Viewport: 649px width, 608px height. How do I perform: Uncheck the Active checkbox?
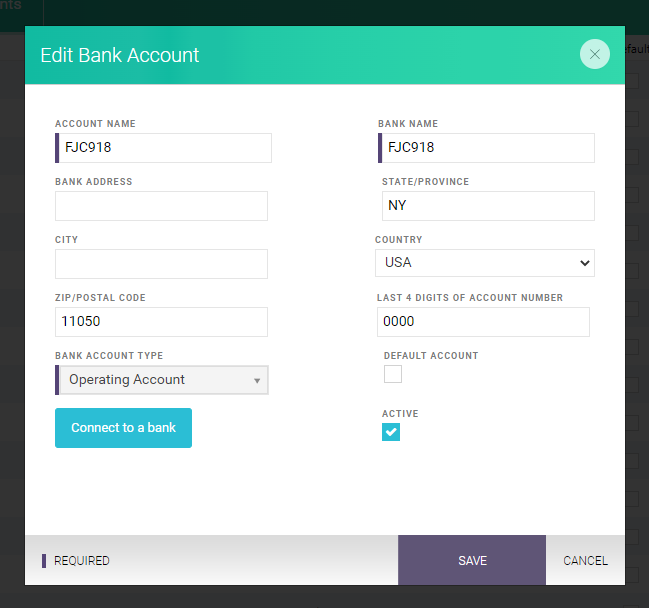(x=391, y=432)
